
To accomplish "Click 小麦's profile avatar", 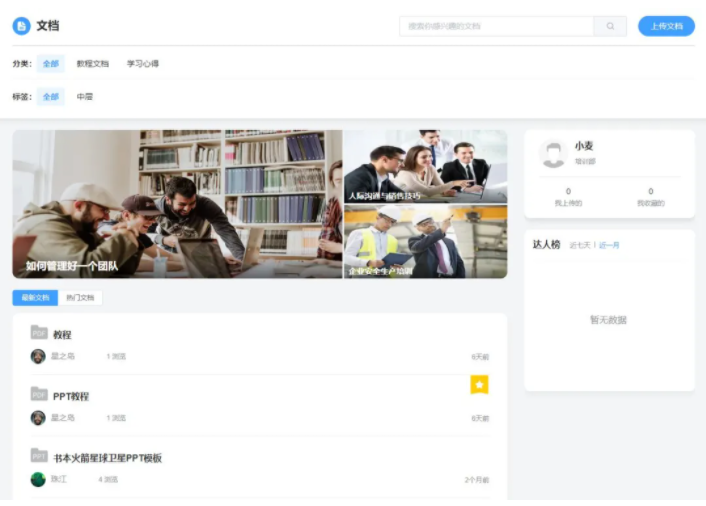I will tap(553, 153).
